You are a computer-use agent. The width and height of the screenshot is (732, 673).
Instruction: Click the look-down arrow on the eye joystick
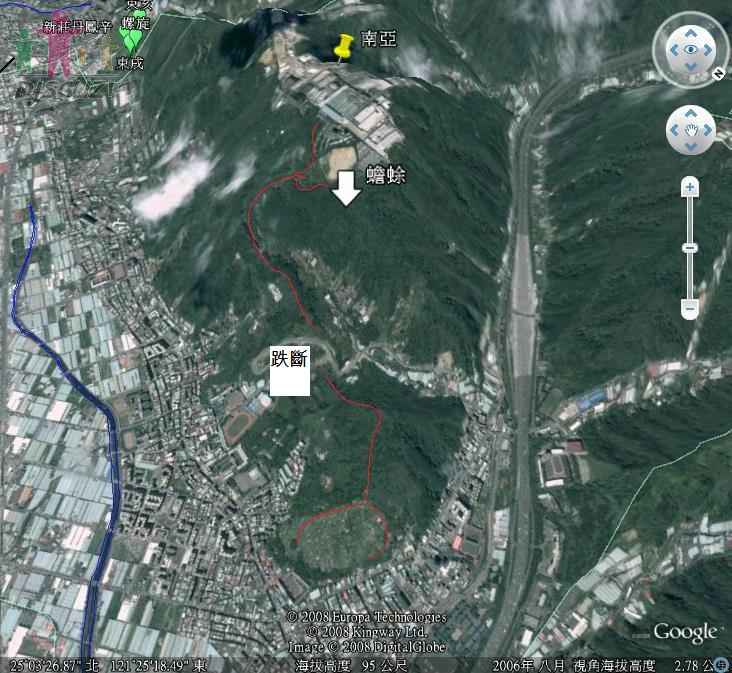coord(690,67)
